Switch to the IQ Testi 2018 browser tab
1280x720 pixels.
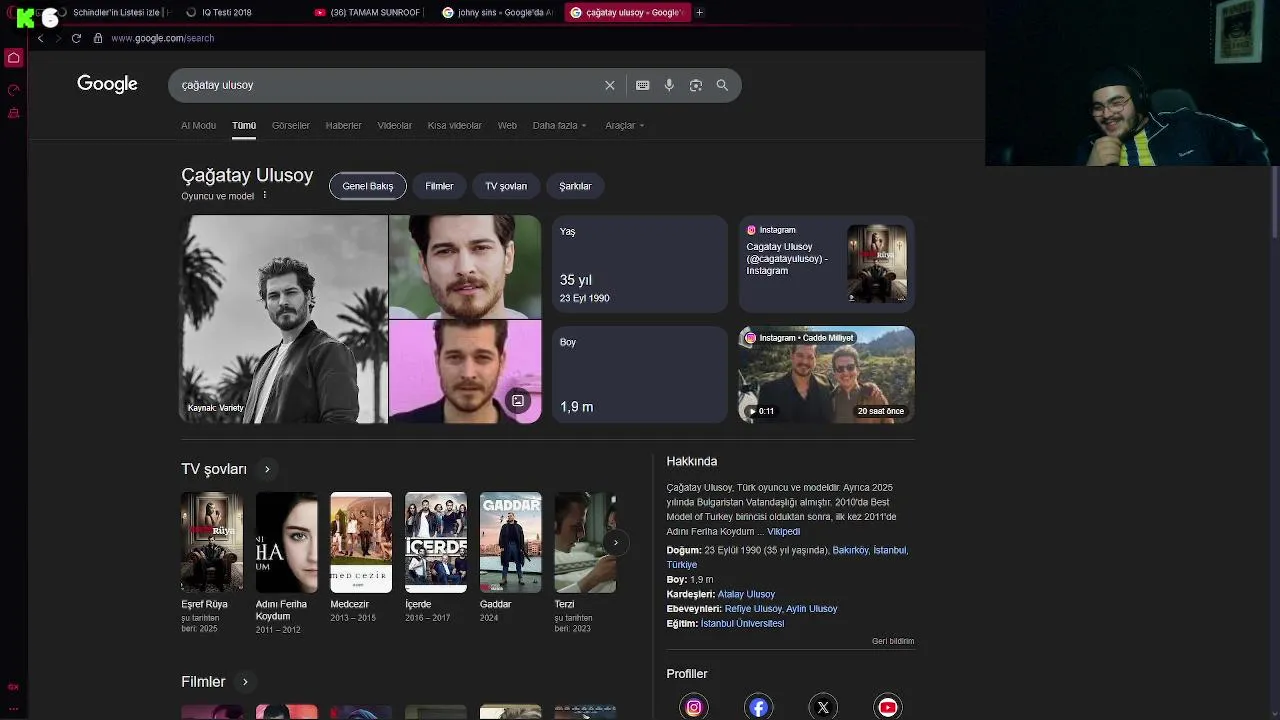point(226,12)
